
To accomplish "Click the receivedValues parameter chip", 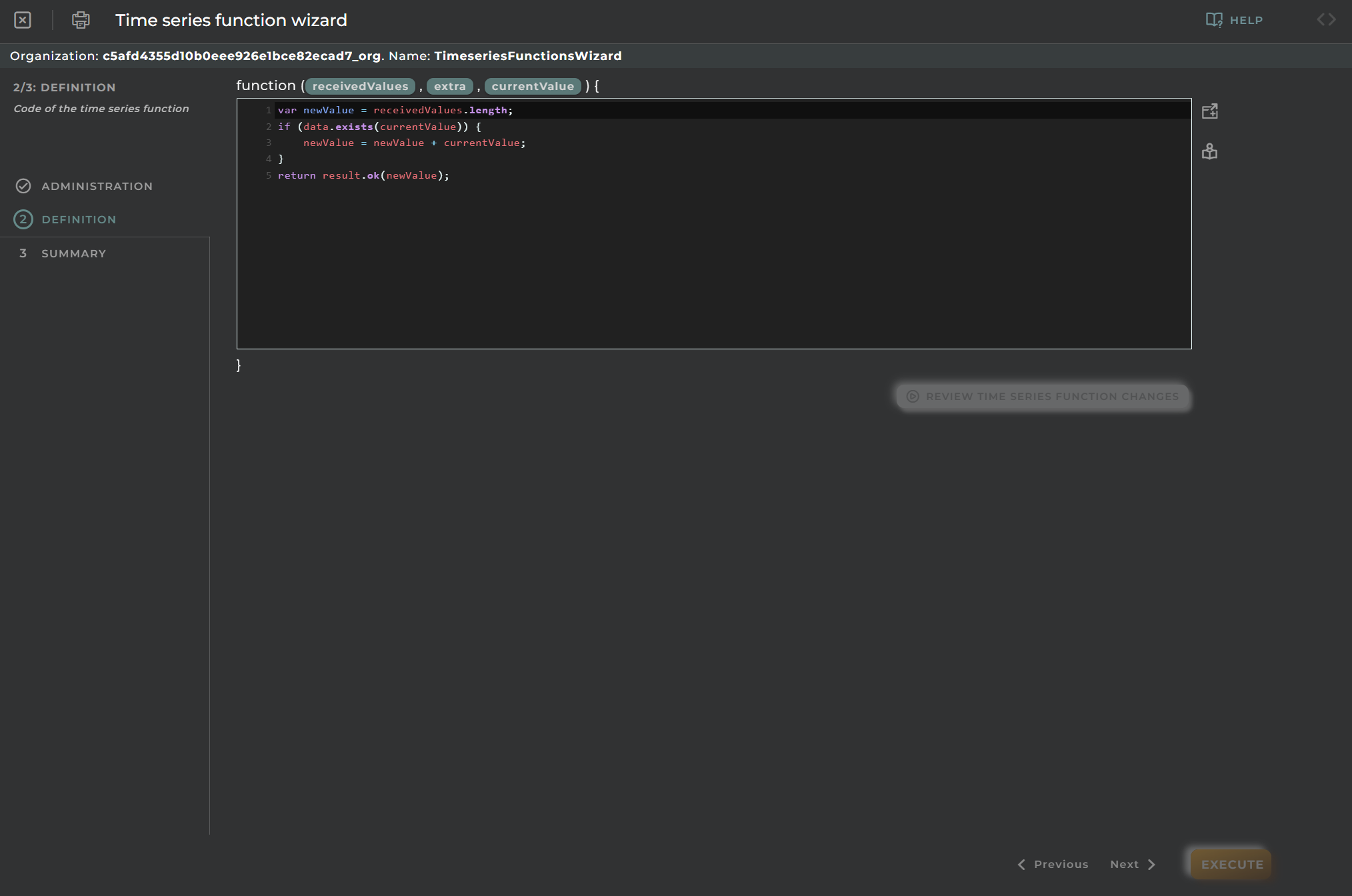I will pyautogui.click(x=360, y=86).
